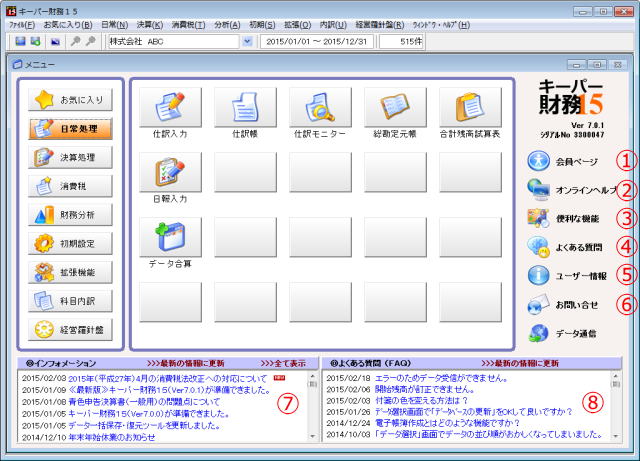640x461 pixels.
Task: Open FAQ 開始残高が訂正できません
Action: pos(424,390)
